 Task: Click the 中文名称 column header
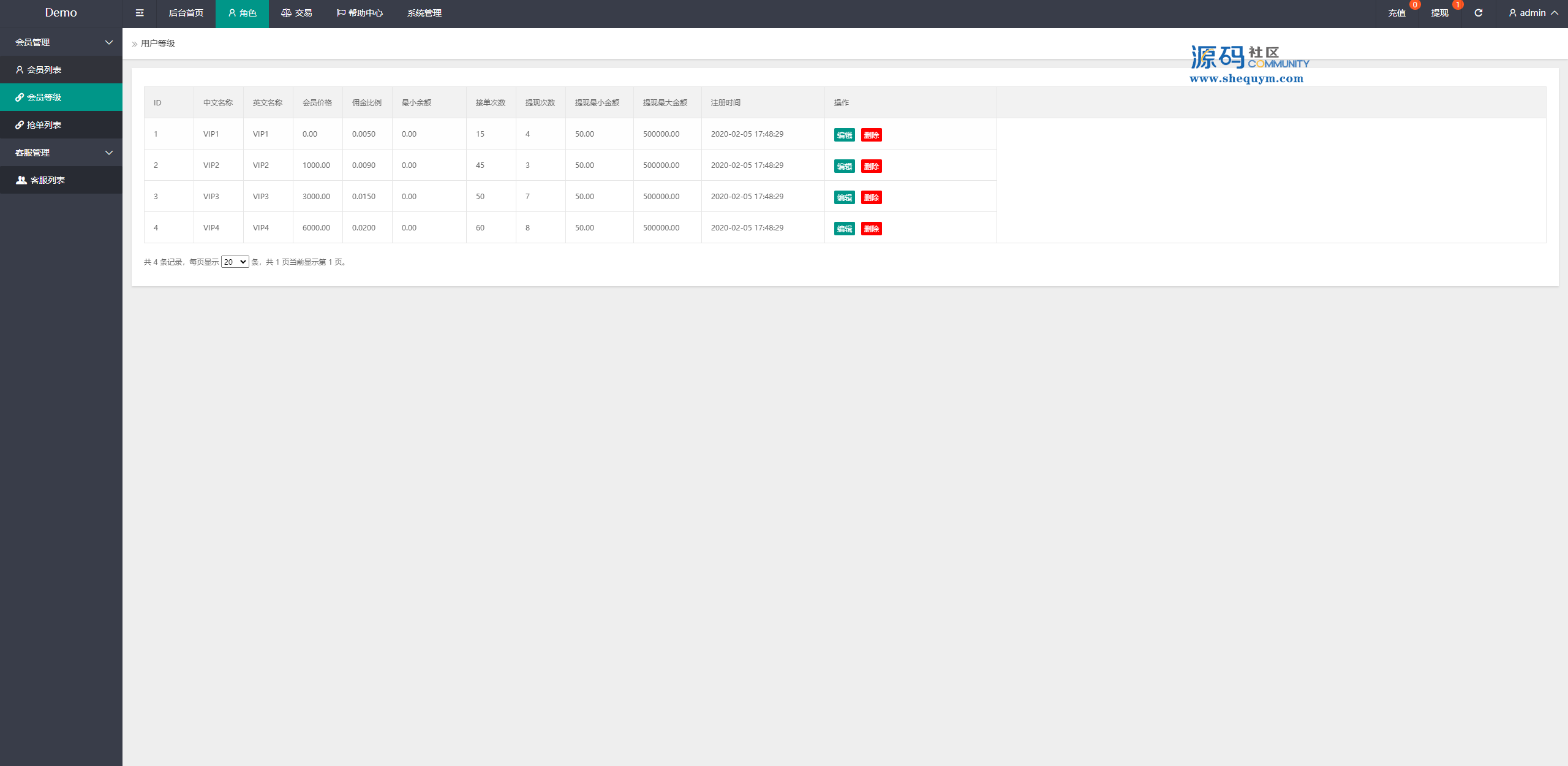point(218,102)
